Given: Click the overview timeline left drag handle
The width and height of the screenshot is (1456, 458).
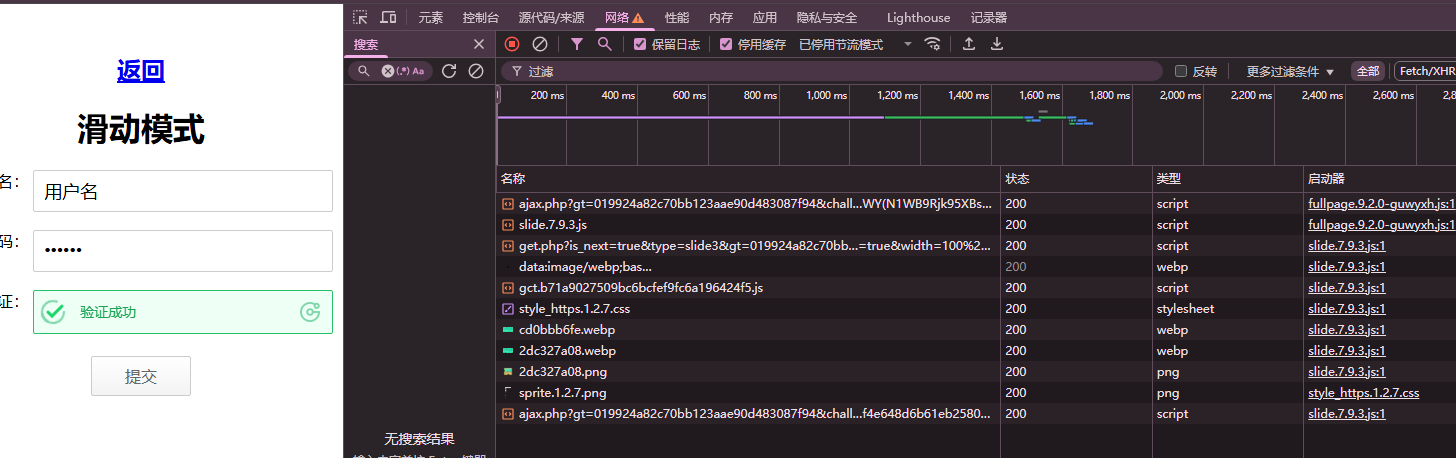Looking at the screenshot, I should click(498, 95).
